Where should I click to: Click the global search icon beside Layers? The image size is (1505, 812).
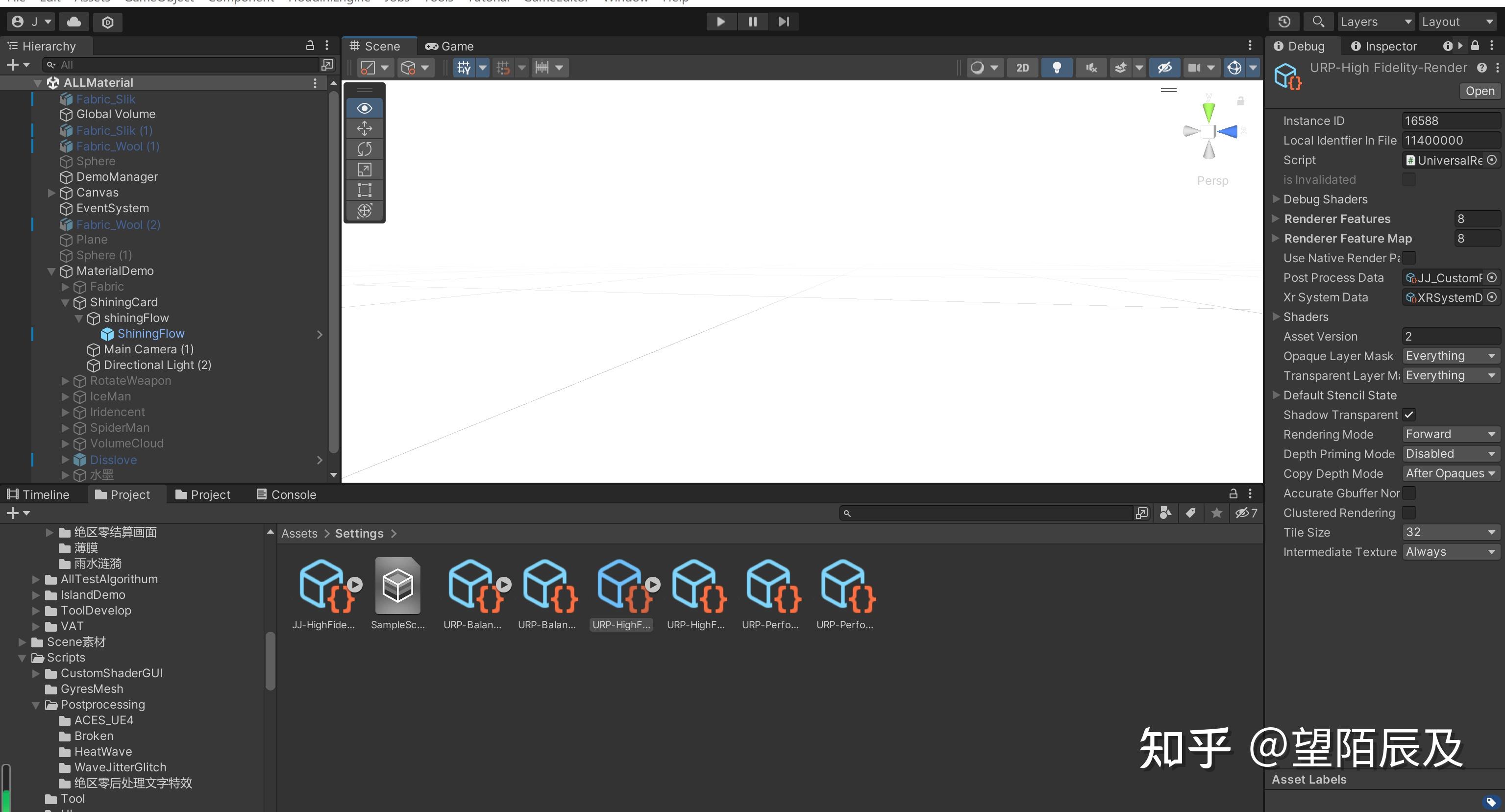coord(1318,21)
